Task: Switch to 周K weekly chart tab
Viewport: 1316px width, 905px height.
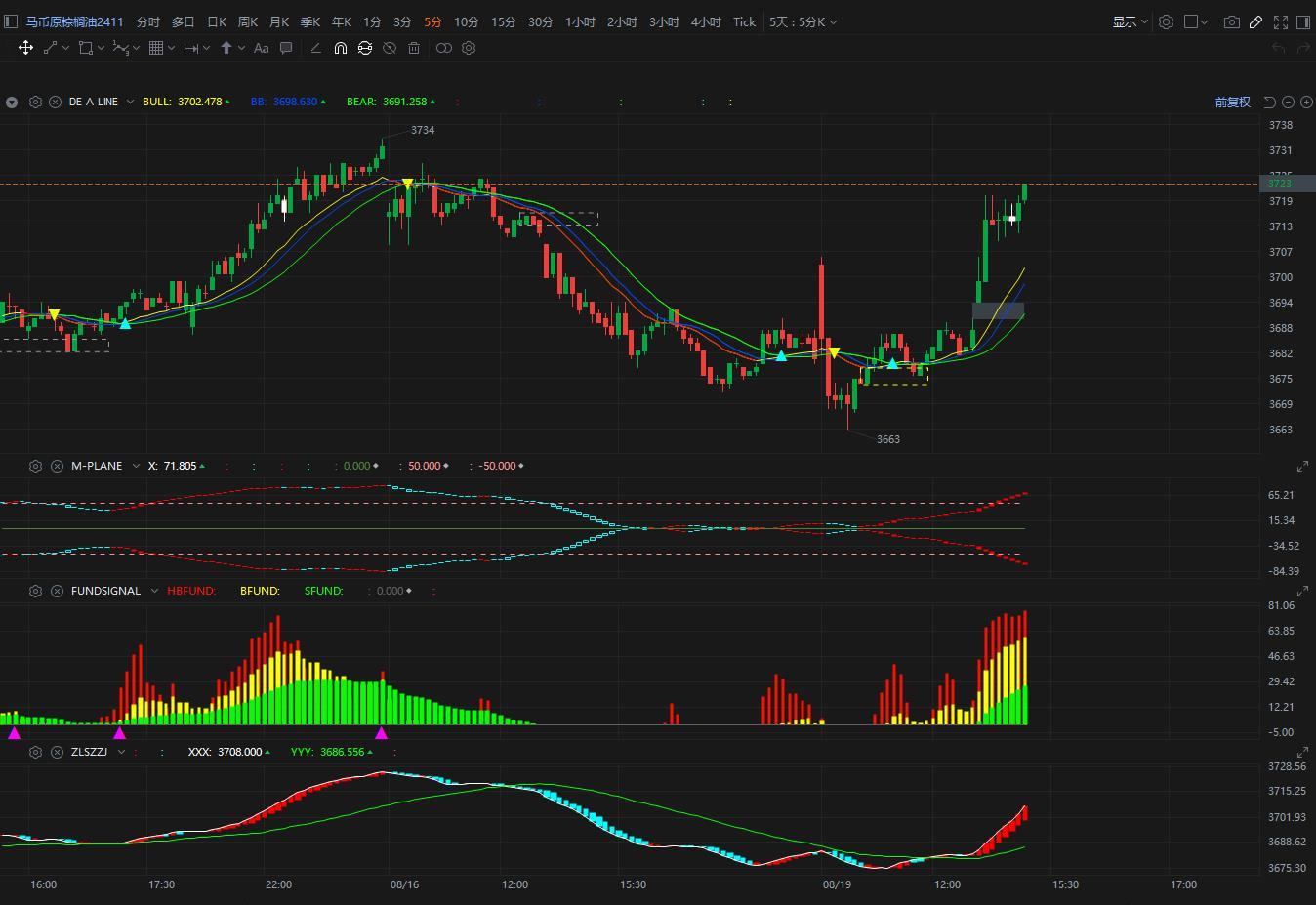Action: point(248,21)
